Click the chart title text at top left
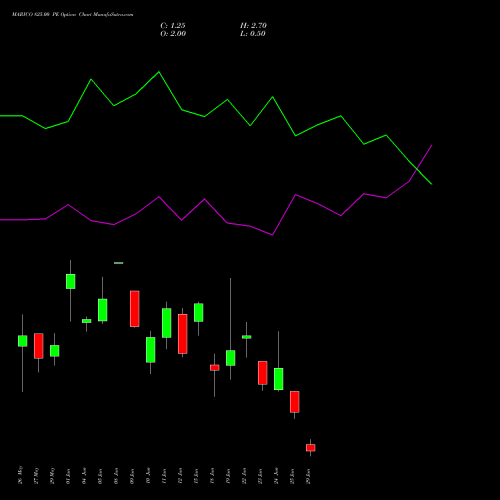500x500 pixels. pyautogui.click(x=73, y=15)
